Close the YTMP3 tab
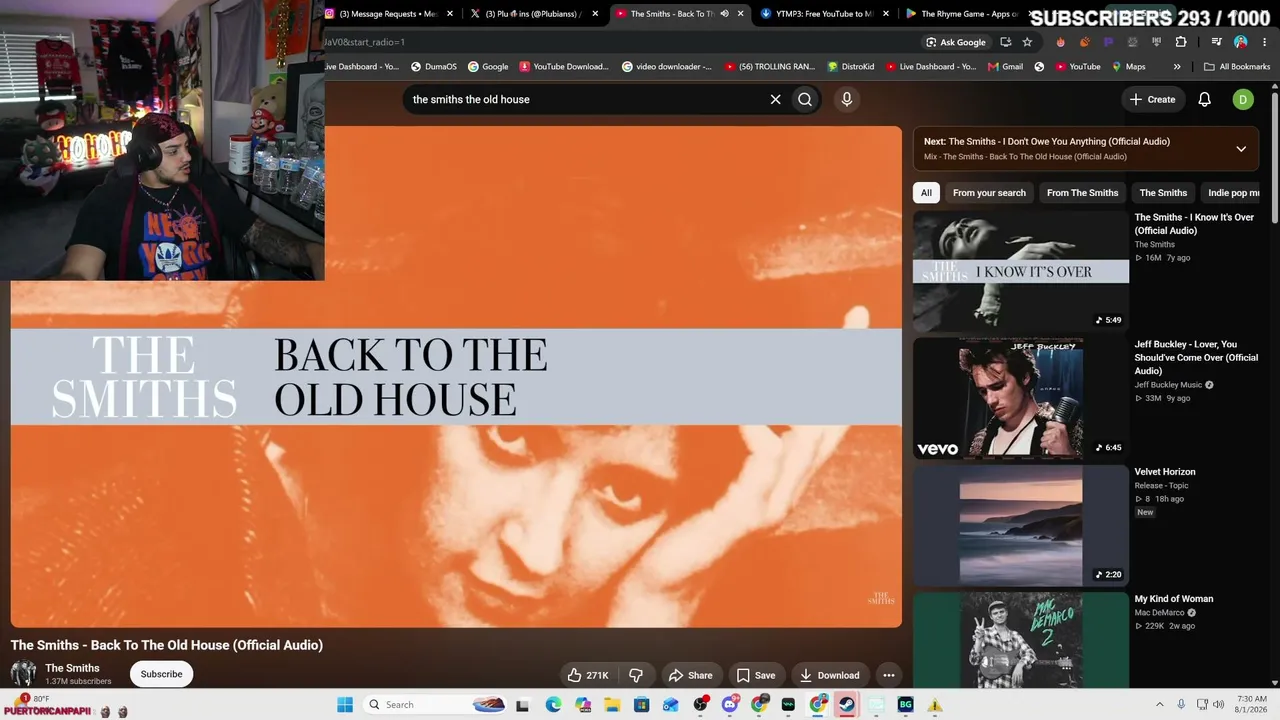 (886, 14)
